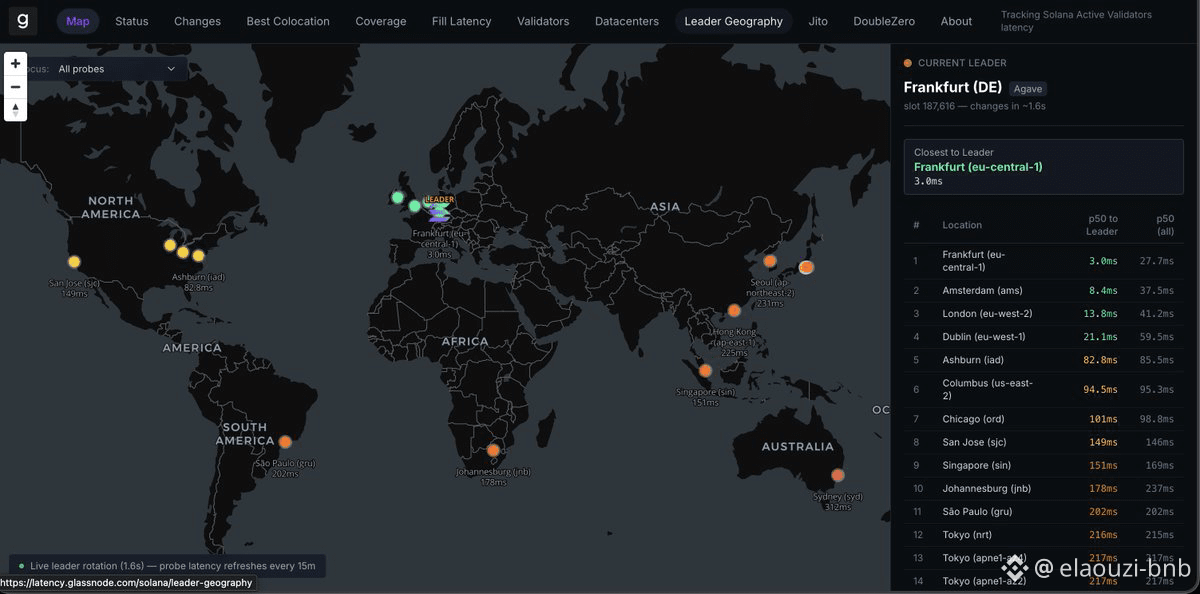Image resolution: width=1200 pixels, height=594 pixels.
Task: Select the Sydney probe marker on map
Action: coord(838,475)
